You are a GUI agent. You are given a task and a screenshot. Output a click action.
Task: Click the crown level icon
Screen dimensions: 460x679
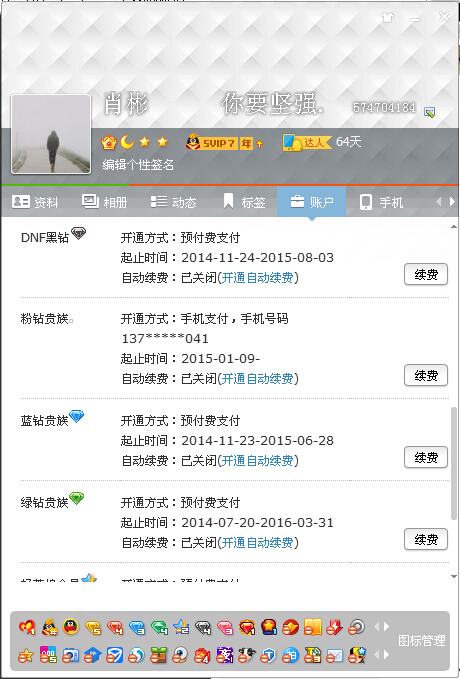pos(109,142)
